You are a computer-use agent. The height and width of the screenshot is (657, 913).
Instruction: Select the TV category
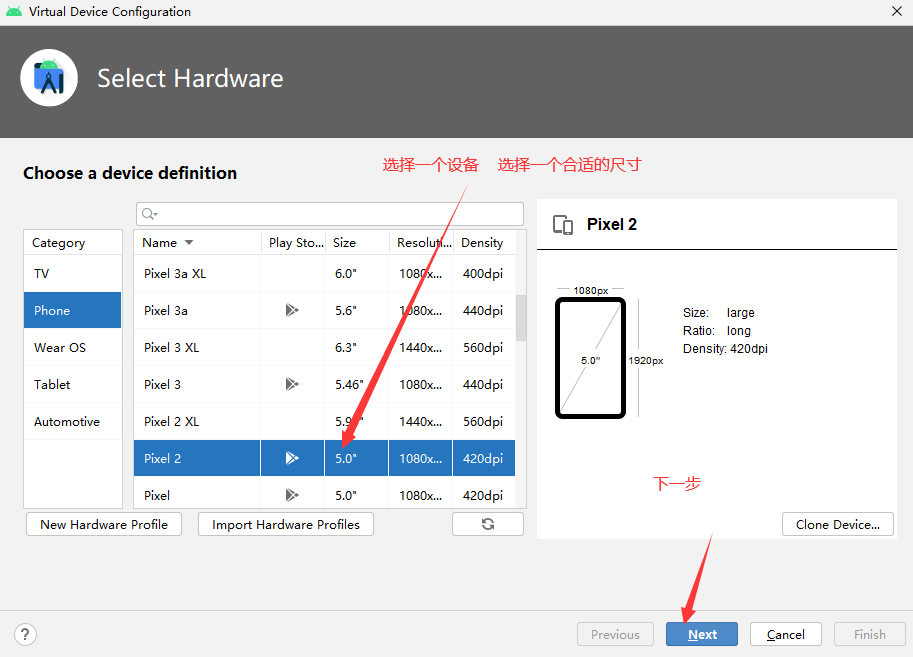[73, 274]
